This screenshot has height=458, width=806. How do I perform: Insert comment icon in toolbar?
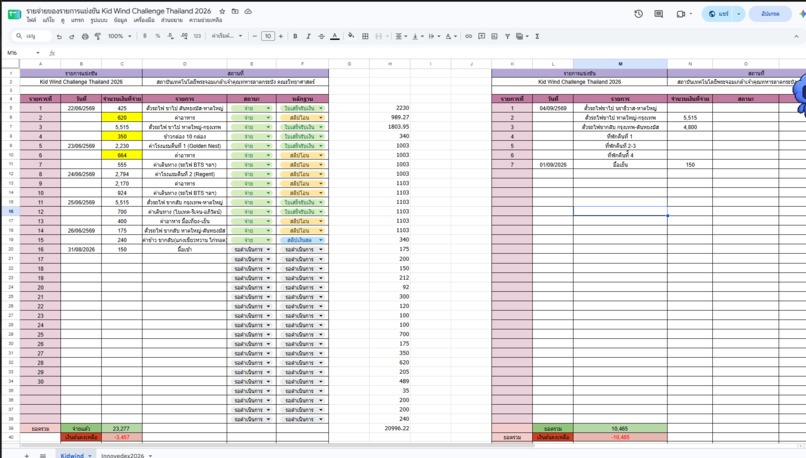tap(481, 36)
